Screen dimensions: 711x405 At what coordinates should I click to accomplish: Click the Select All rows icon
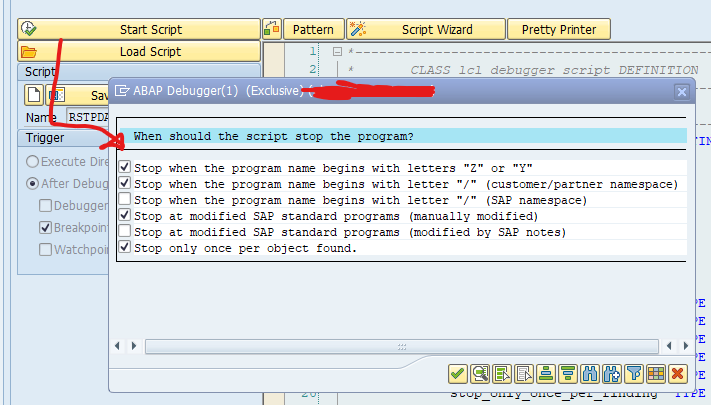502,374
